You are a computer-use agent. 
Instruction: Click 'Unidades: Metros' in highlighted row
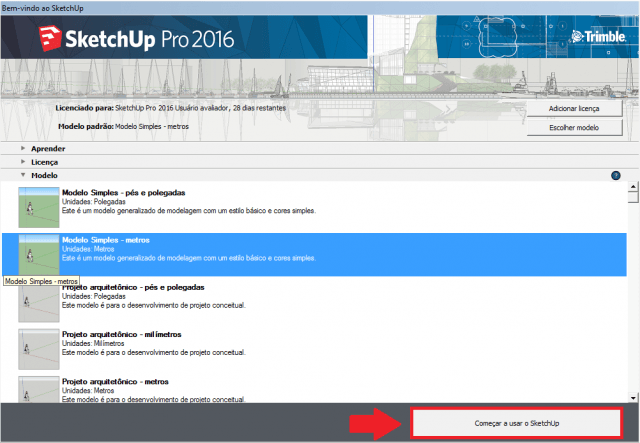(88, 249)
